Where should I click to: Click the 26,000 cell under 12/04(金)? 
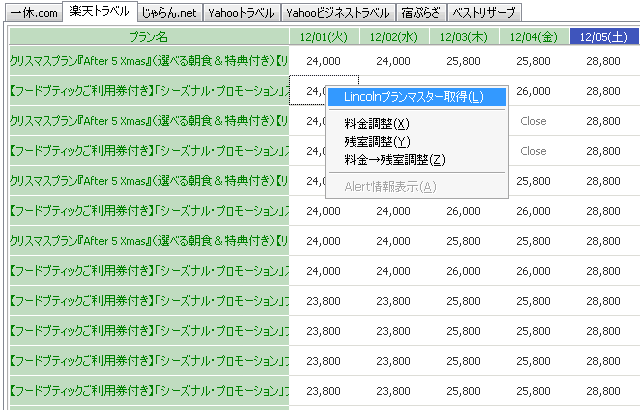click(x=533, y=91)
